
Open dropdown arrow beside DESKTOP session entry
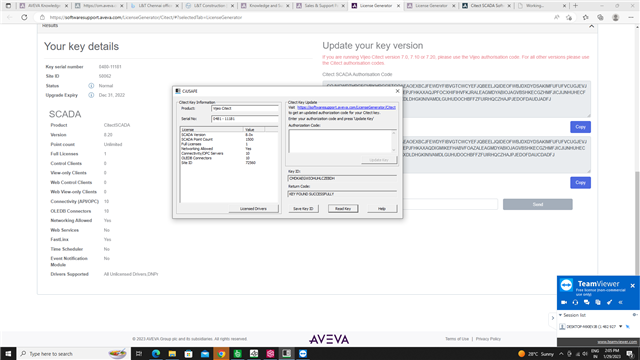pyautogui.click(x=621, y=327)
